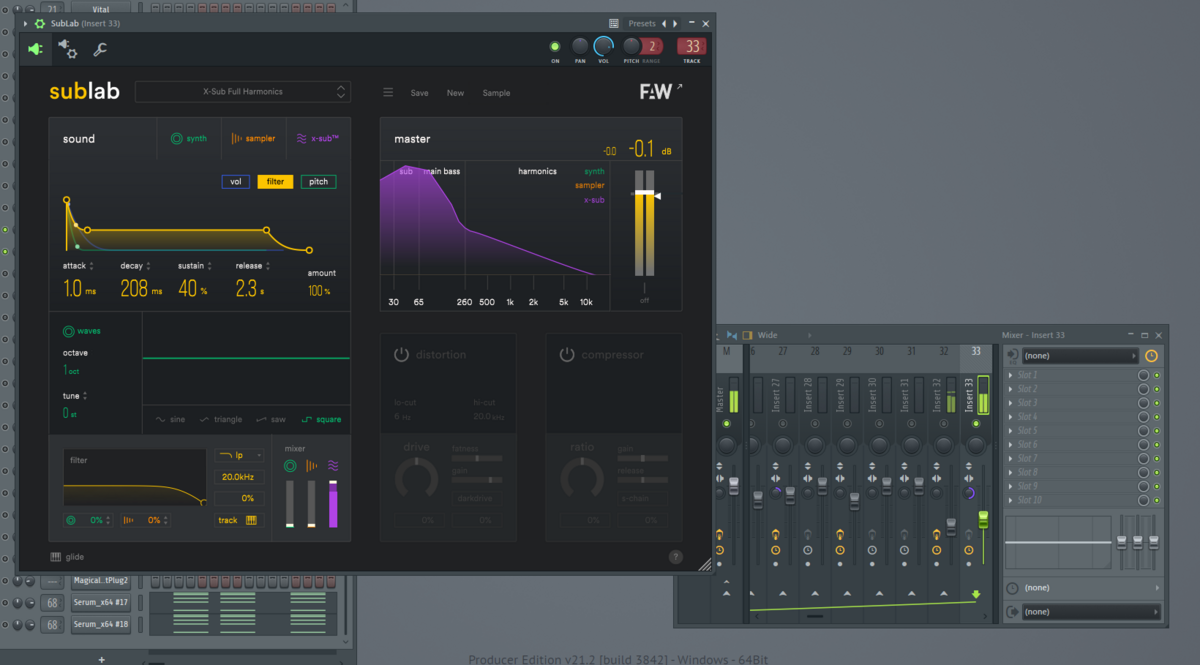Select the pitch envelope button
This screenshot has height=665, width=1200.
318,182
